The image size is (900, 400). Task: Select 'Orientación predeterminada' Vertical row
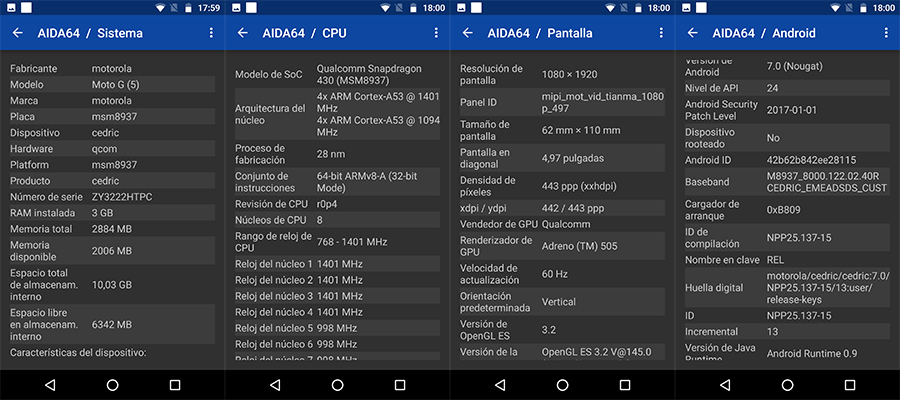(x=562, y=302)
